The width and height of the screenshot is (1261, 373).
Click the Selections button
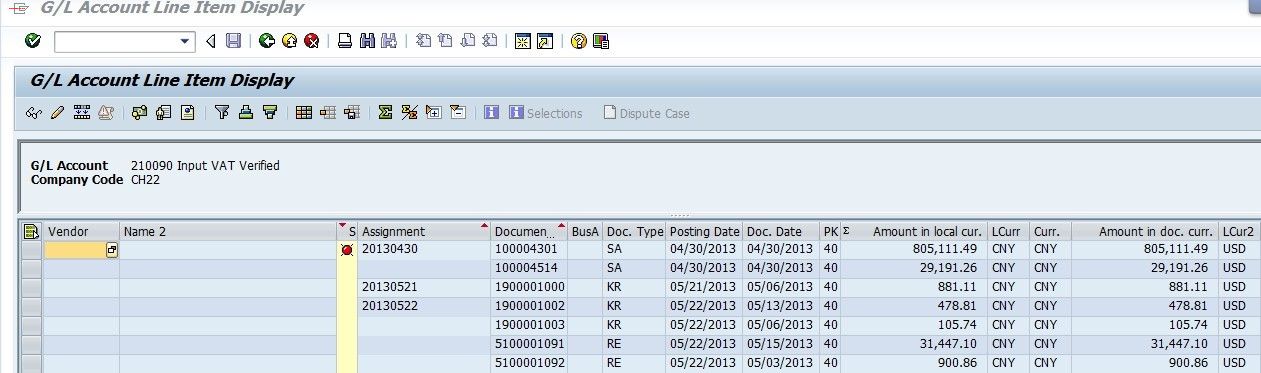(546, 113)
